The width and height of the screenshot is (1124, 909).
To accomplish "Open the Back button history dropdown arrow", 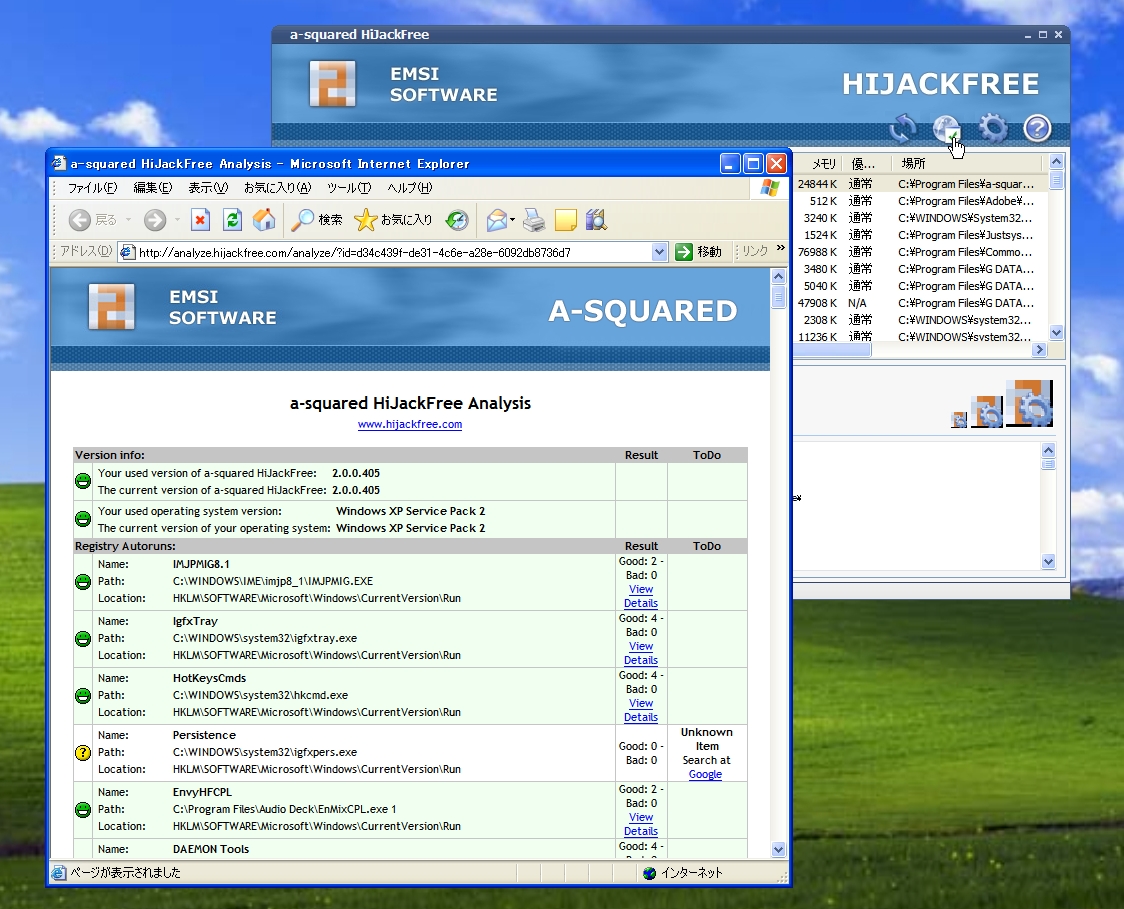I will pos(128,220).
